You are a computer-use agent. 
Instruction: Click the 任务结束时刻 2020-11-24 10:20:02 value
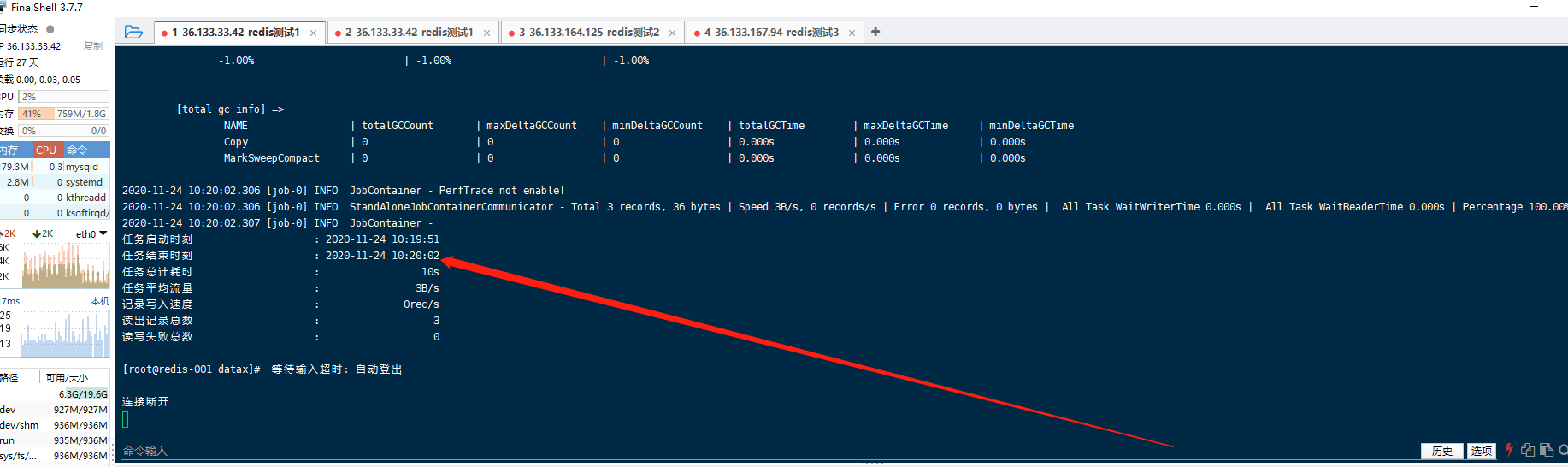coord(382,256)
